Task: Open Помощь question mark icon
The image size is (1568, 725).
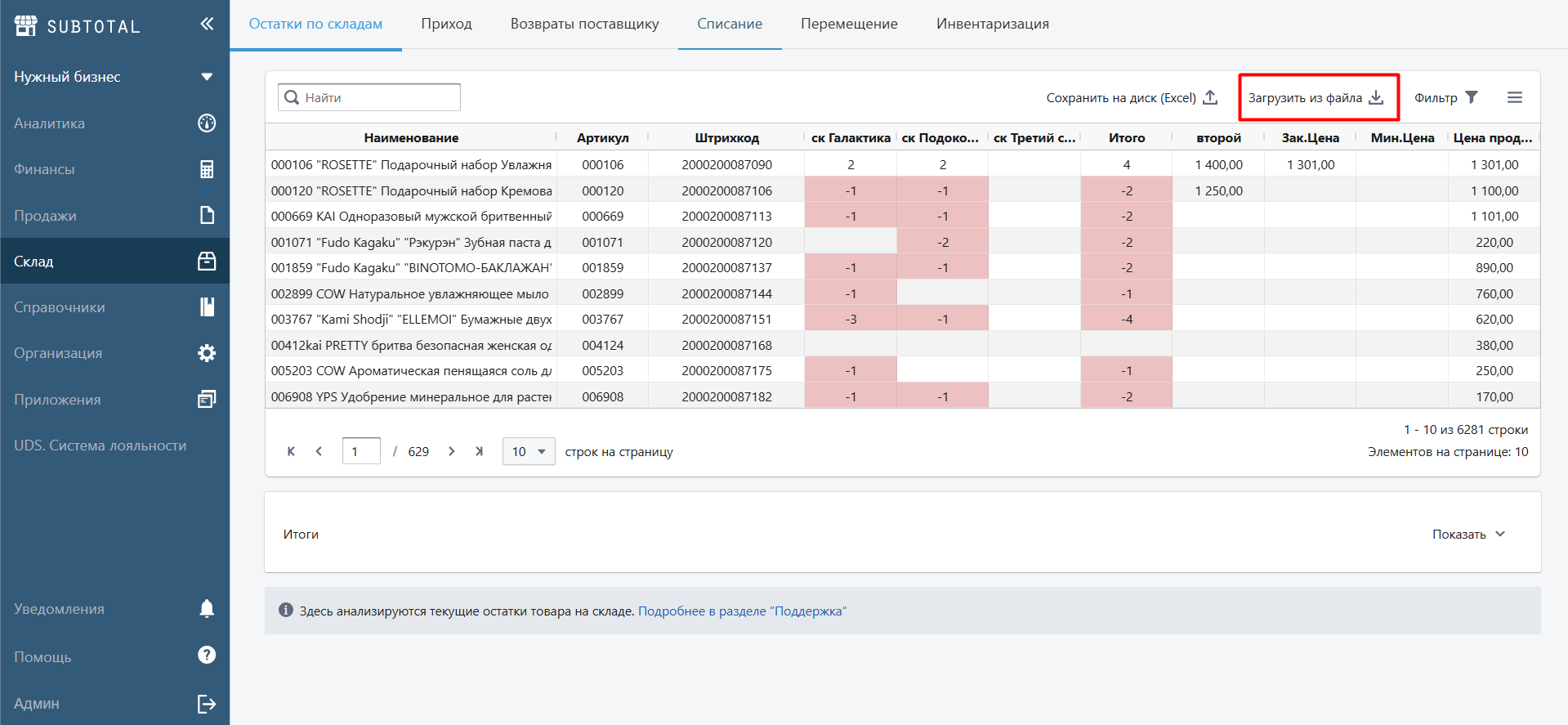Action: coord(207,656)
